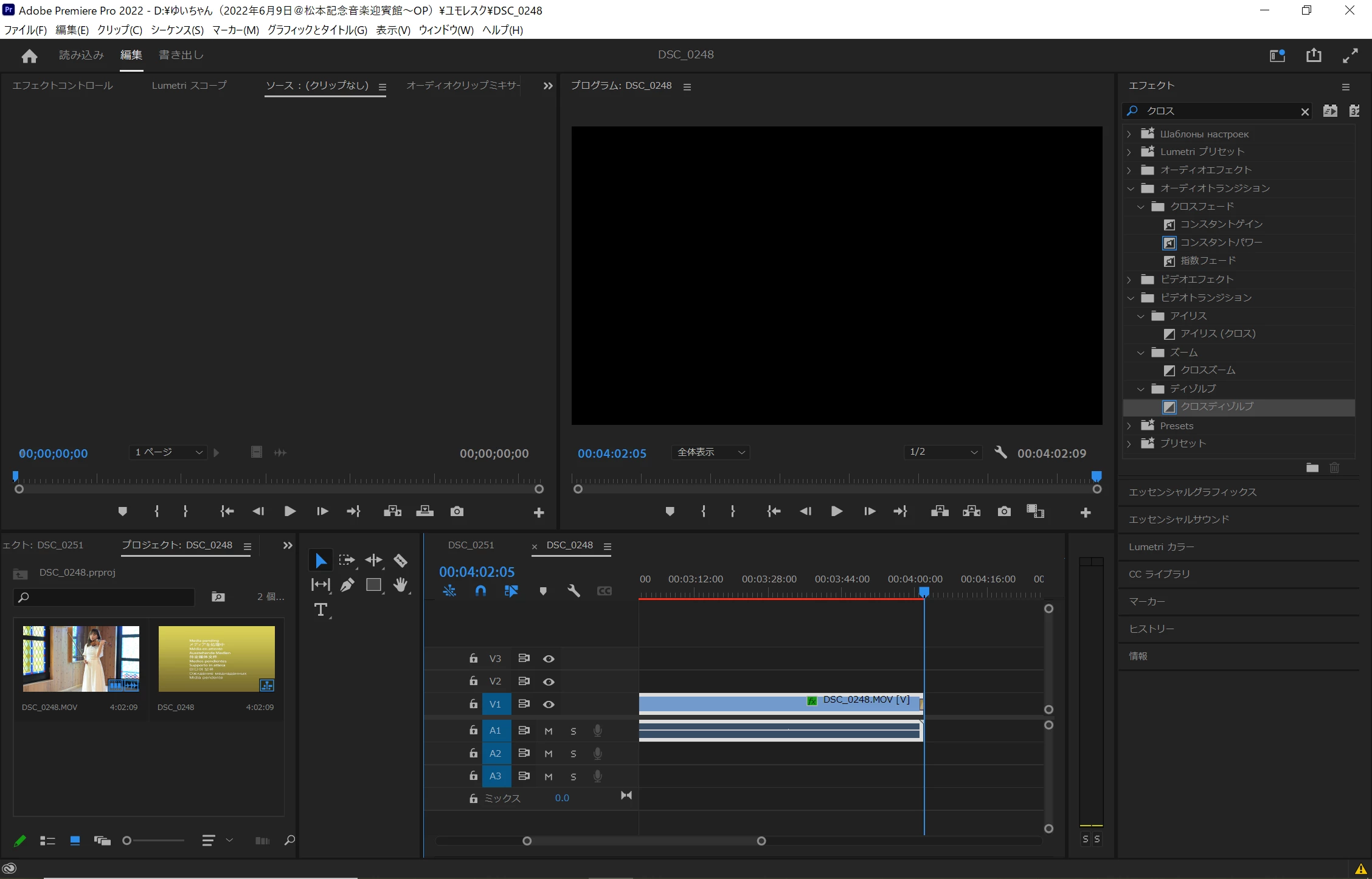Select the Hand tool
The image size is (1372, 879).
400,585
